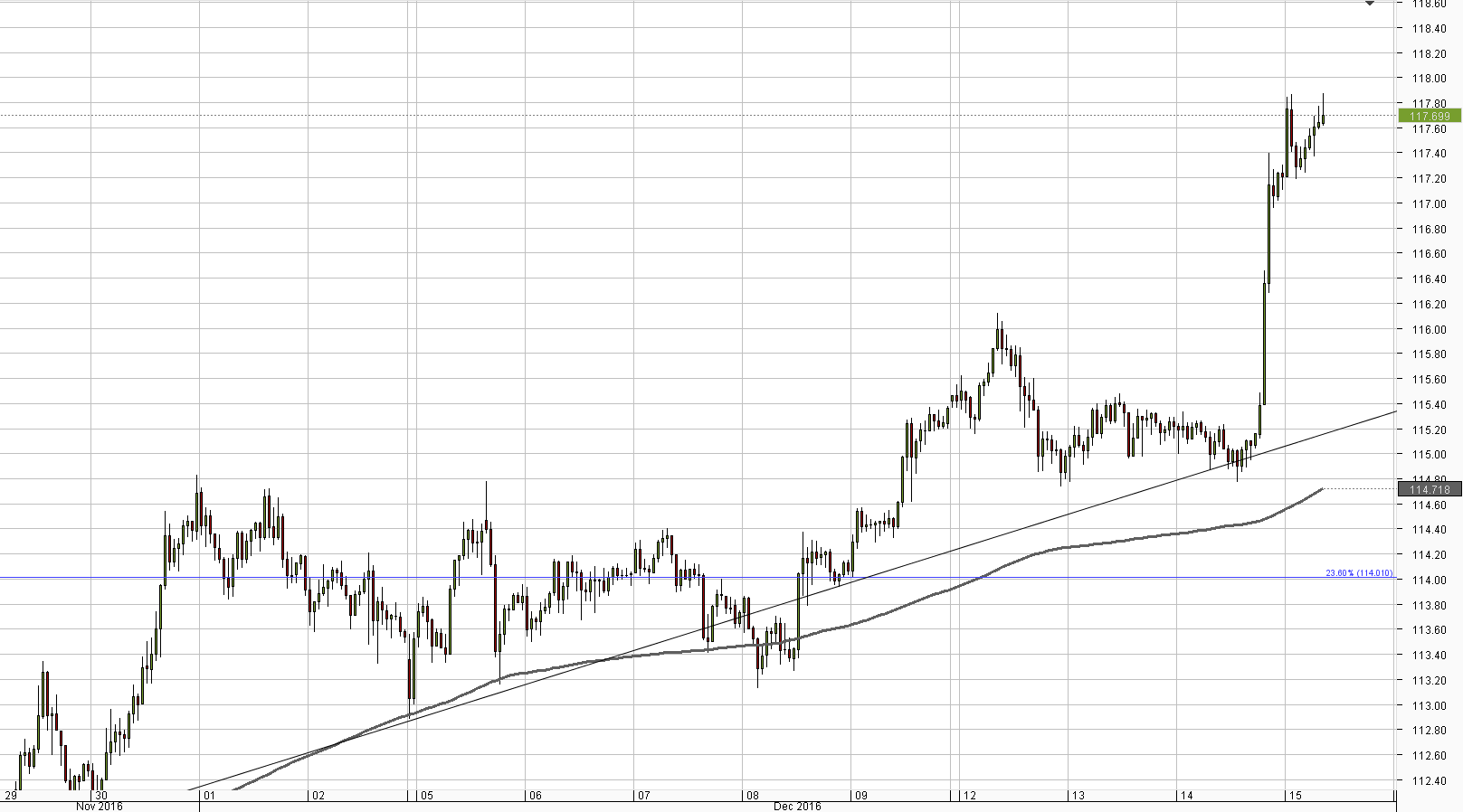Select the 23.60% (114.010) Fibonacci label
Viewport: 1463px width, 812px height.
point(1359,573)
